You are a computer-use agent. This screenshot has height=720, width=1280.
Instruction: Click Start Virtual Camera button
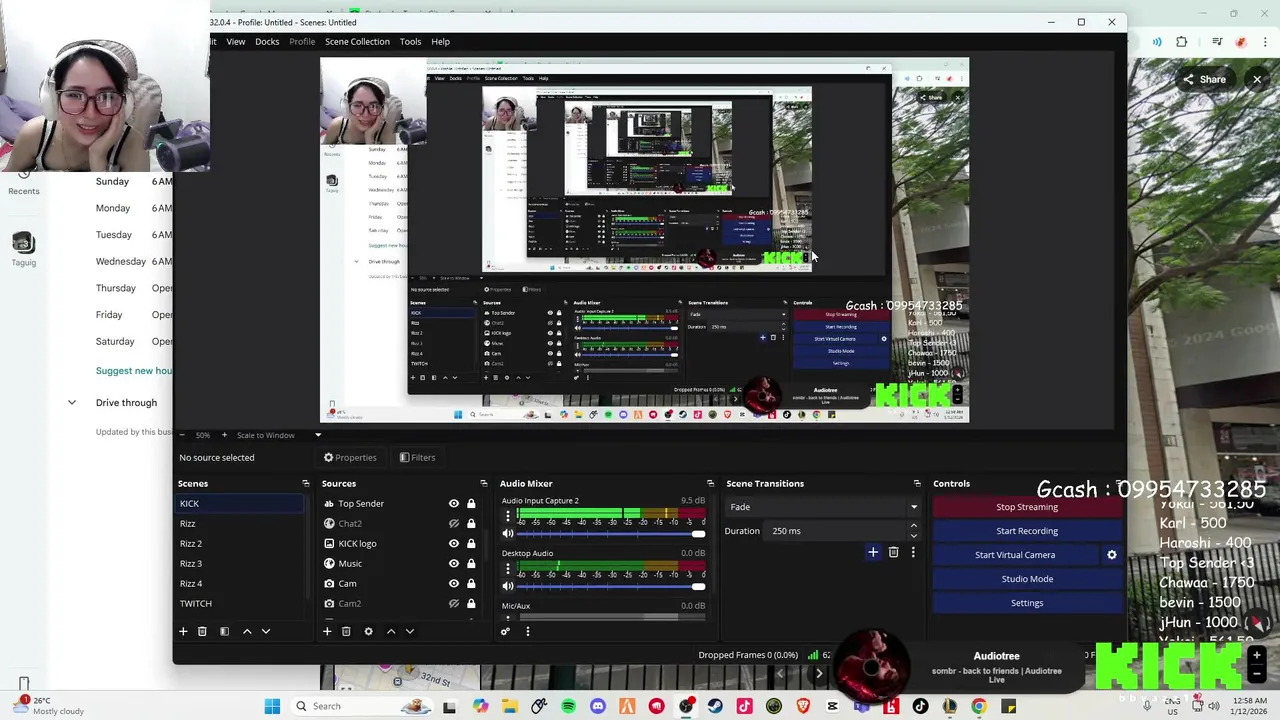coord(1015,555)
